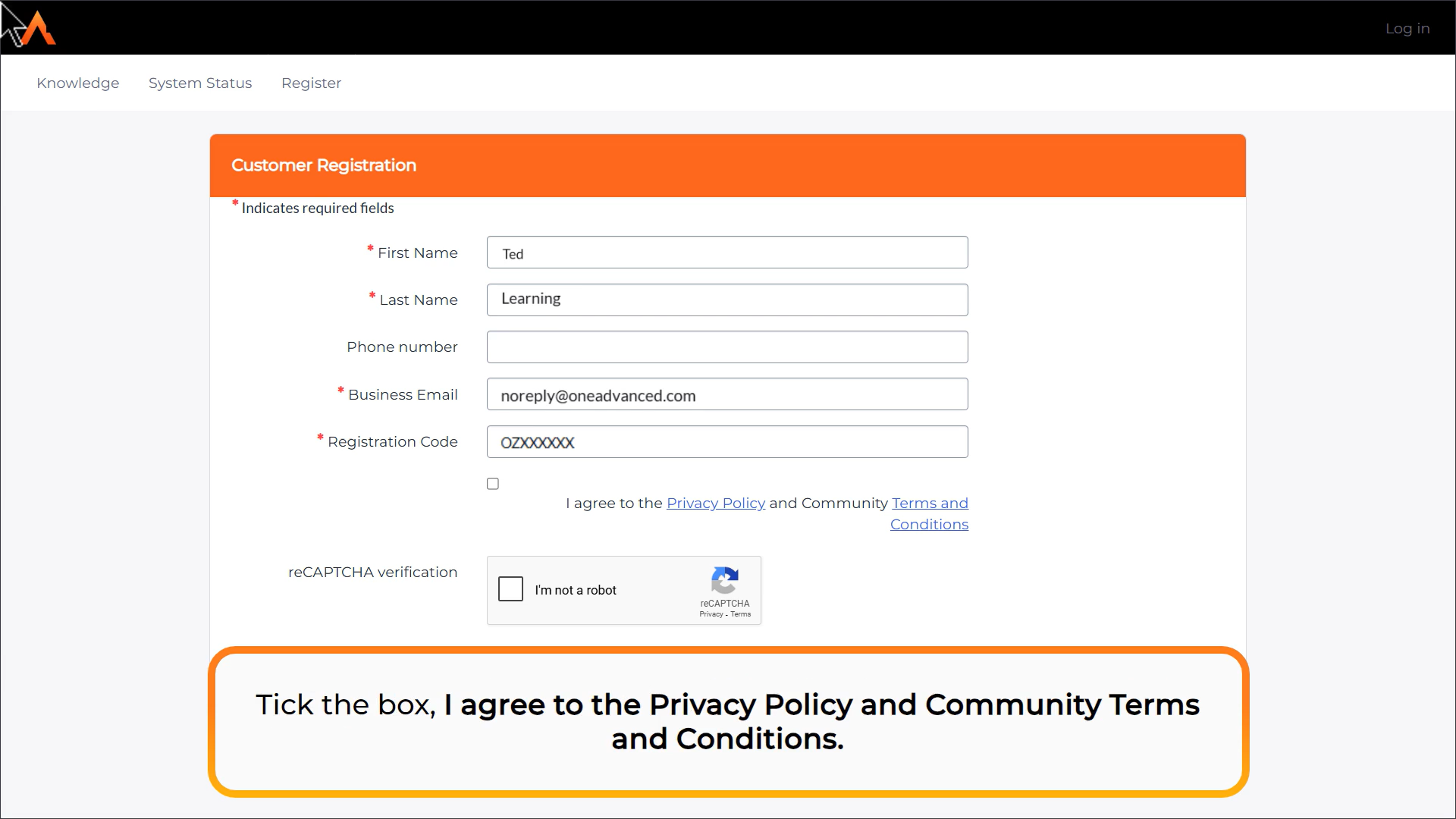Click the reCAPTCHA Privacy link
Viewport: 1456px width, 819px height.
coord(711,614)
